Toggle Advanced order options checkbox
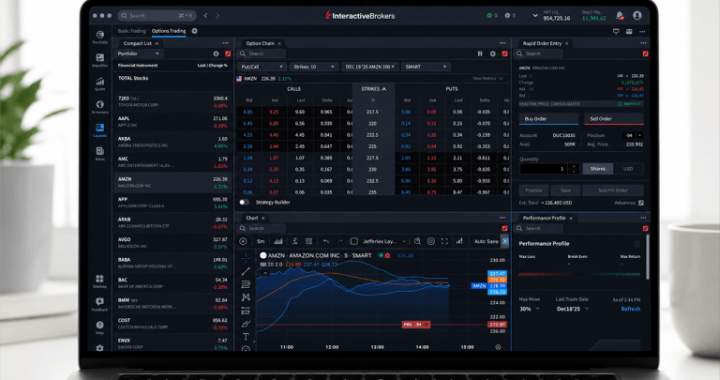 [641, 203]
